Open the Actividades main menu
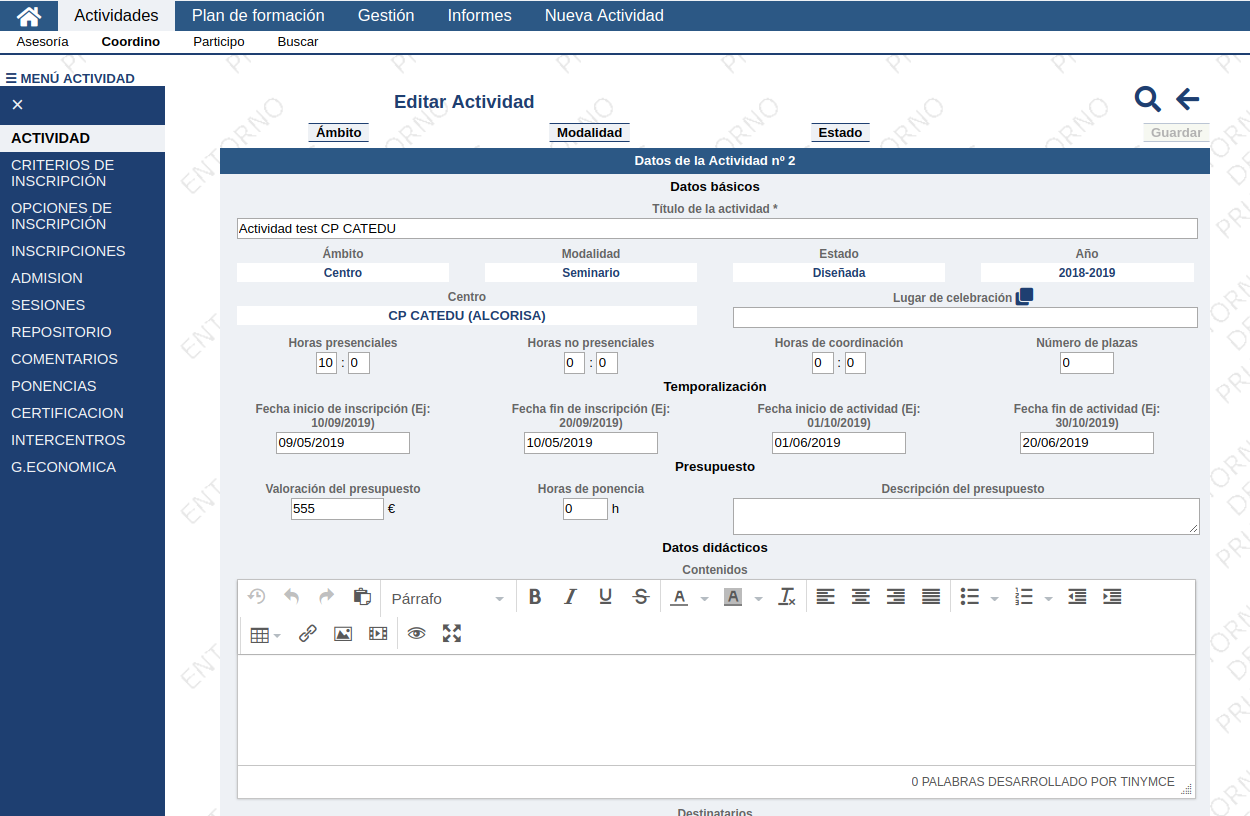 pyautogui.click(x=116, y=15)
